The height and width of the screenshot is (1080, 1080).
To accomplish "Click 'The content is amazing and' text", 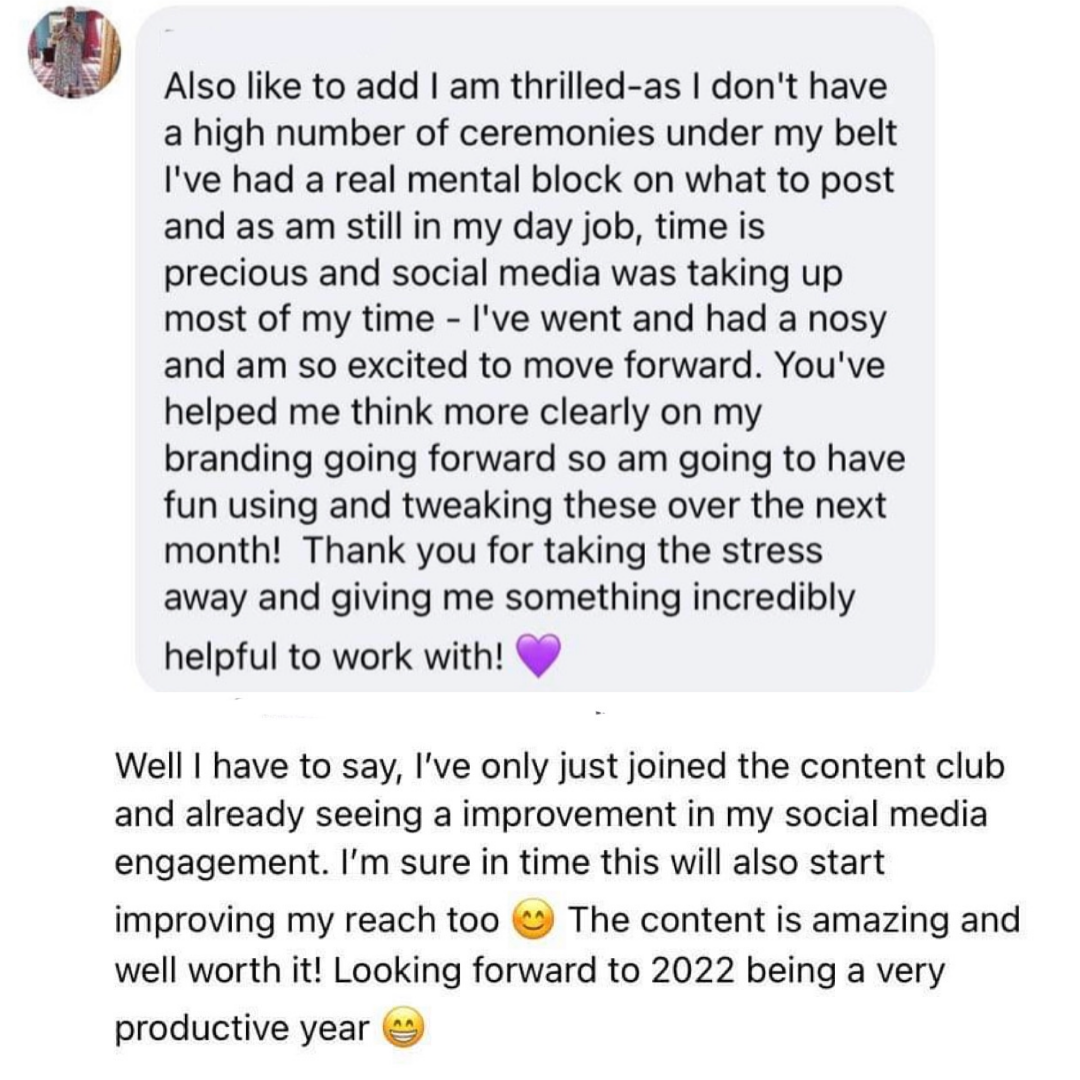I will (x=793, y=920).
